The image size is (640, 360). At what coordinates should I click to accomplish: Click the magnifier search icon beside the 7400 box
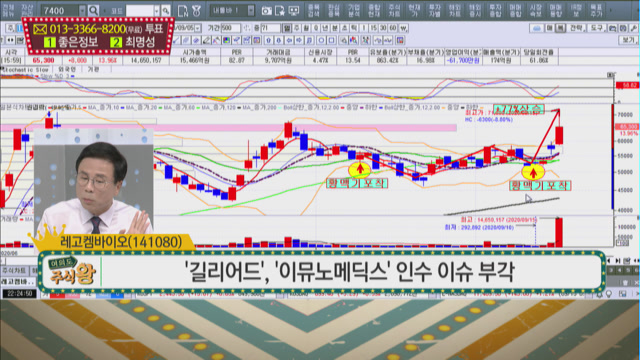93,10
